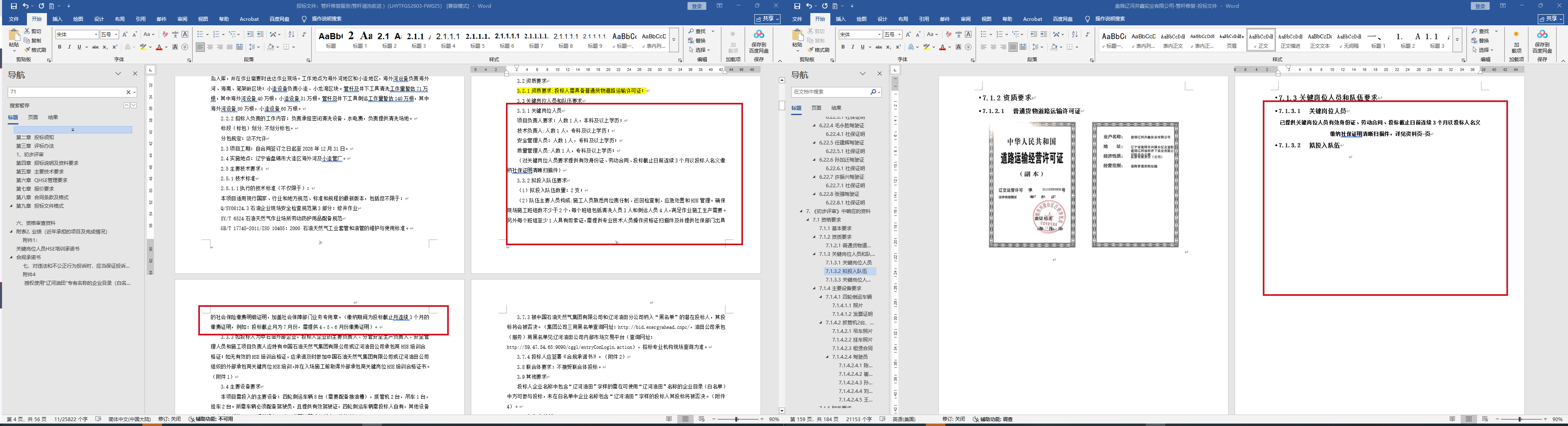Save the left Word document with the disk icon
1568x426 pixels.
coord(13,6)
